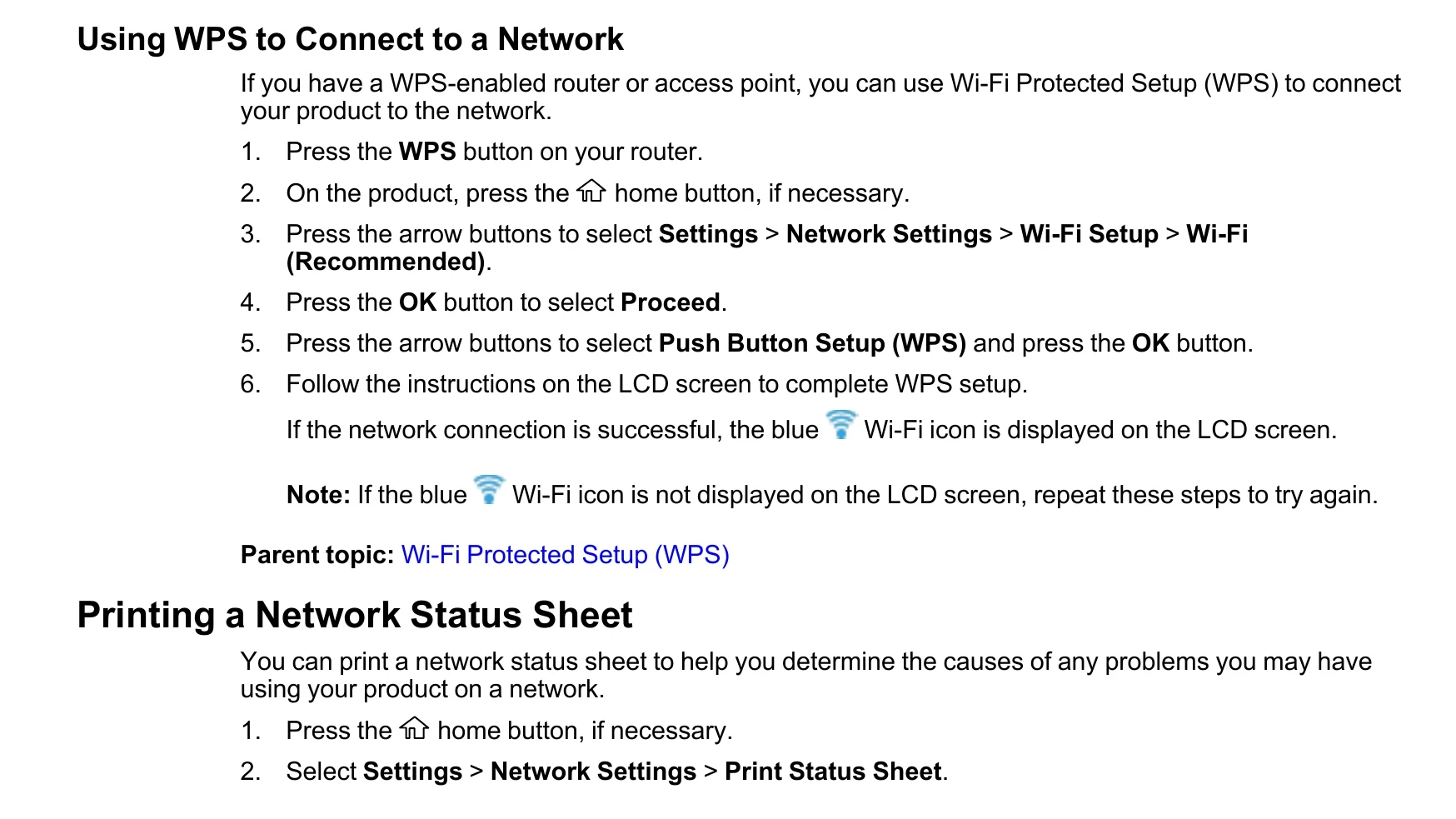
Task: Open the Wi-Fi Protected Setup (WPS) link
Action: tap(565, 555)
